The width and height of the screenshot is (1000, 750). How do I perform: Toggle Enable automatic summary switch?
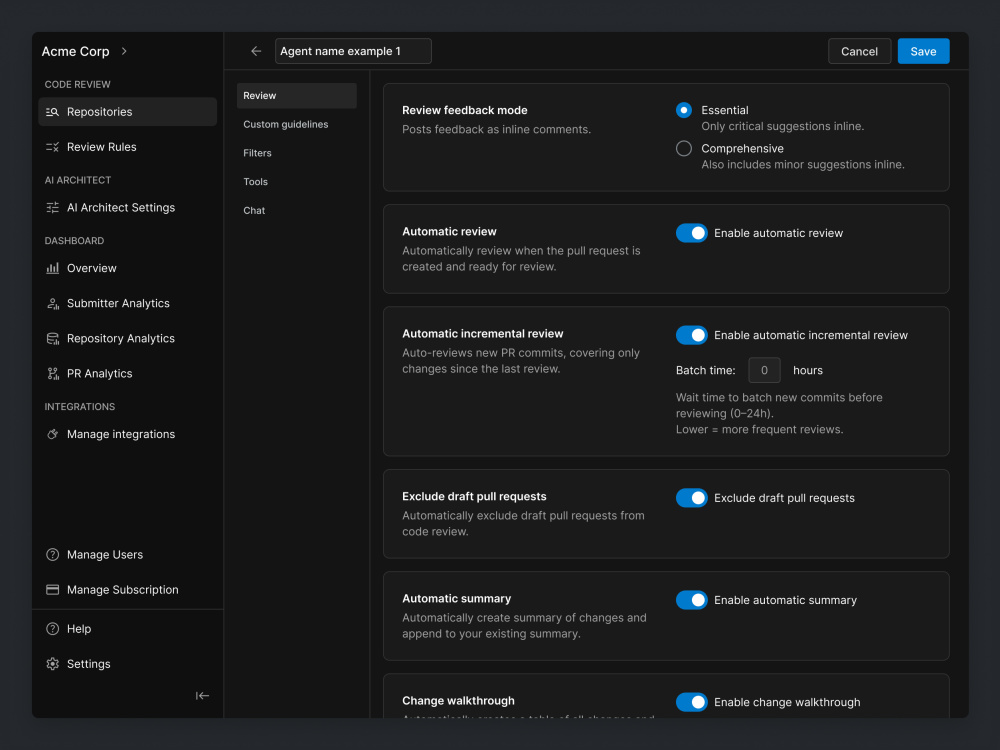pyautogui.click(x=691, y=599)
